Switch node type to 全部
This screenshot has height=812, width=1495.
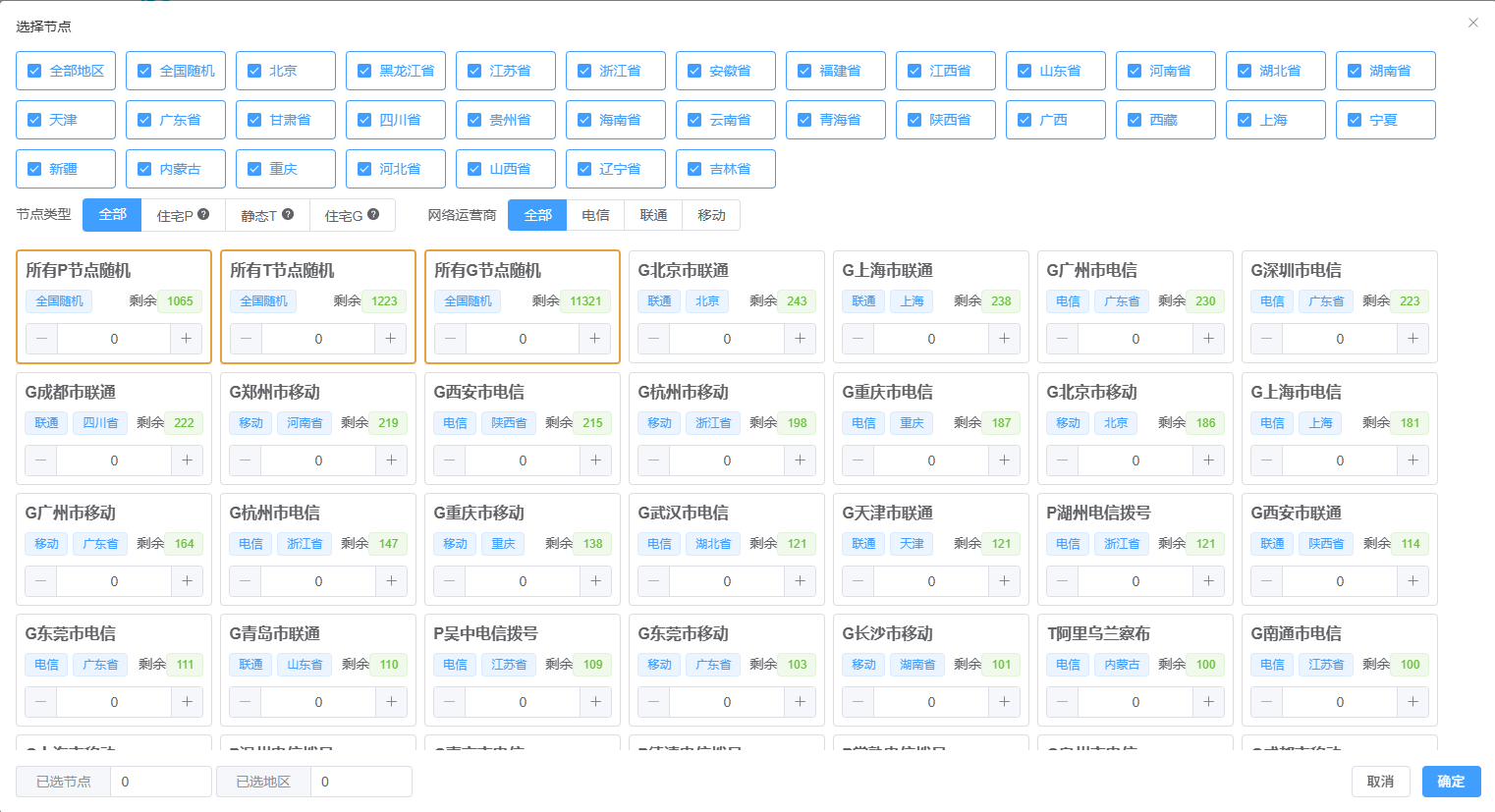(112, 215)
